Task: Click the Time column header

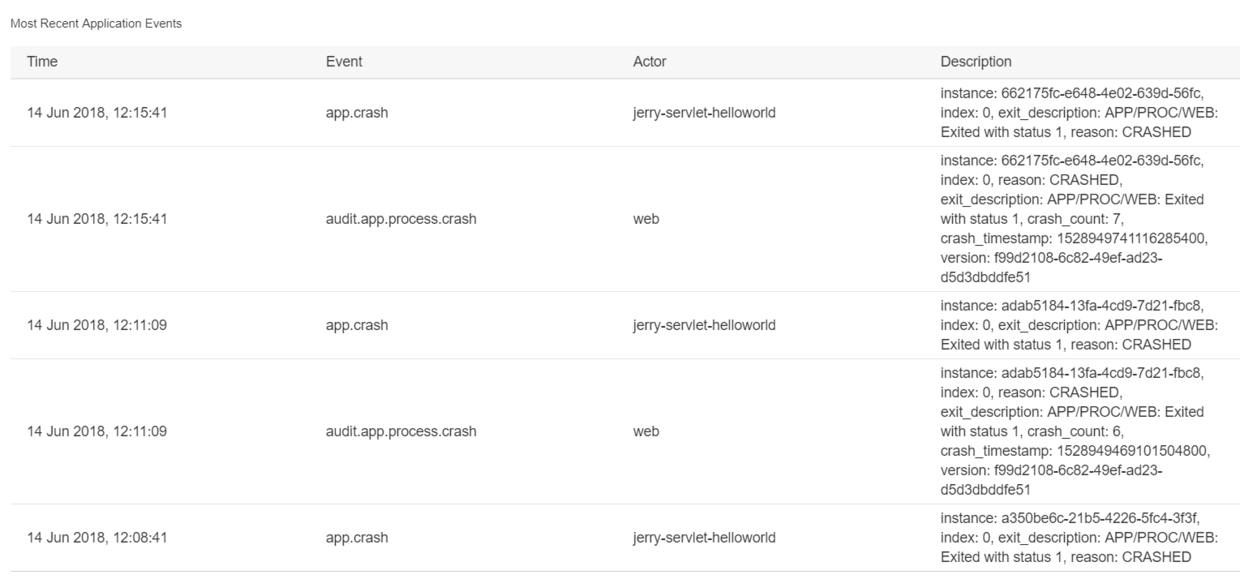Action: [42, 62]
